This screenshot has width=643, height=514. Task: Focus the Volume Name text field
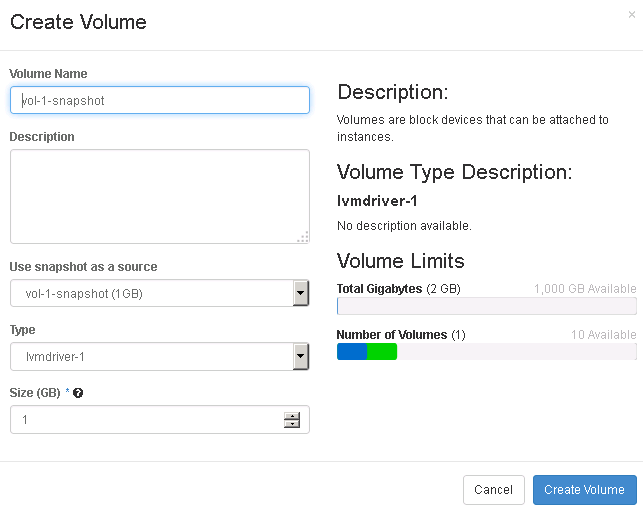click(160, 100)
